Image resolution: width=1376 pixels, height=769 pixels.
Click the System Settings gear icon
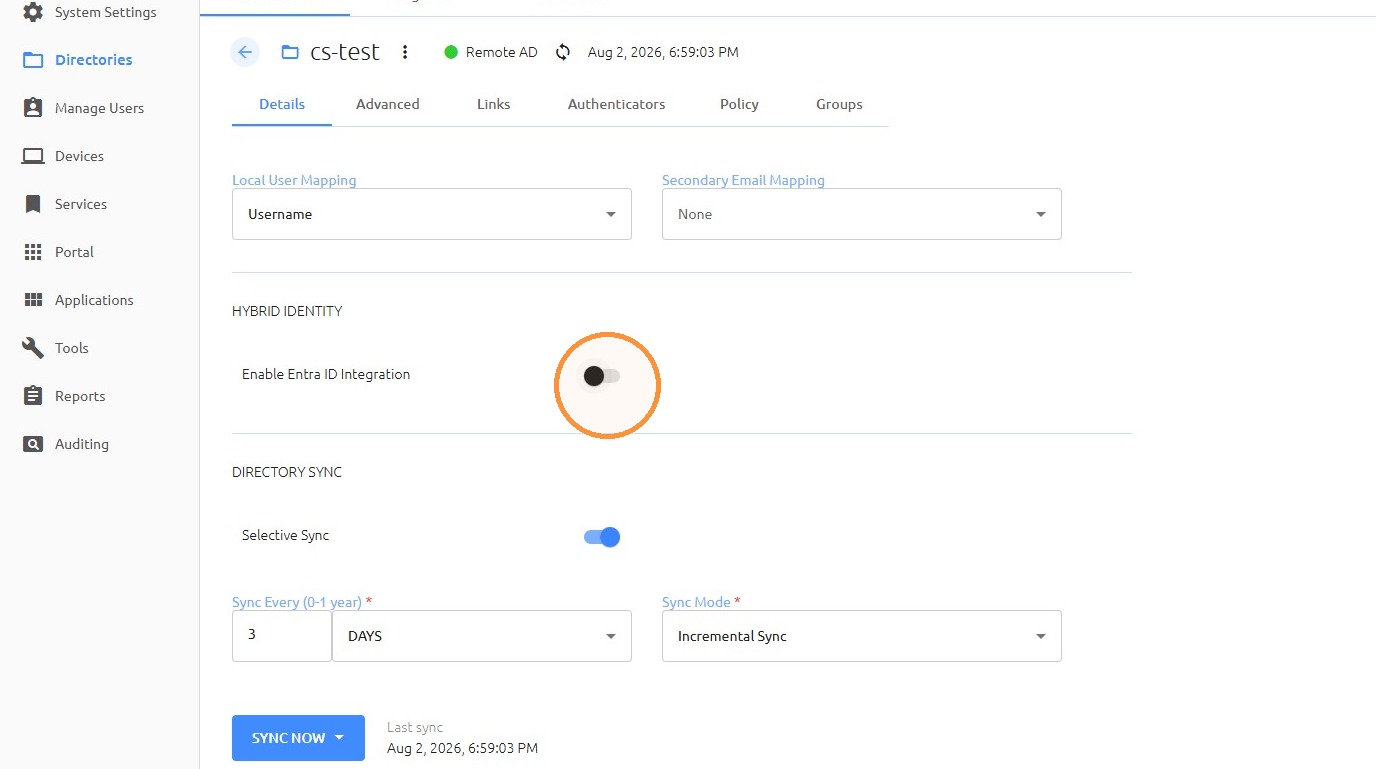tap(33, 12)
